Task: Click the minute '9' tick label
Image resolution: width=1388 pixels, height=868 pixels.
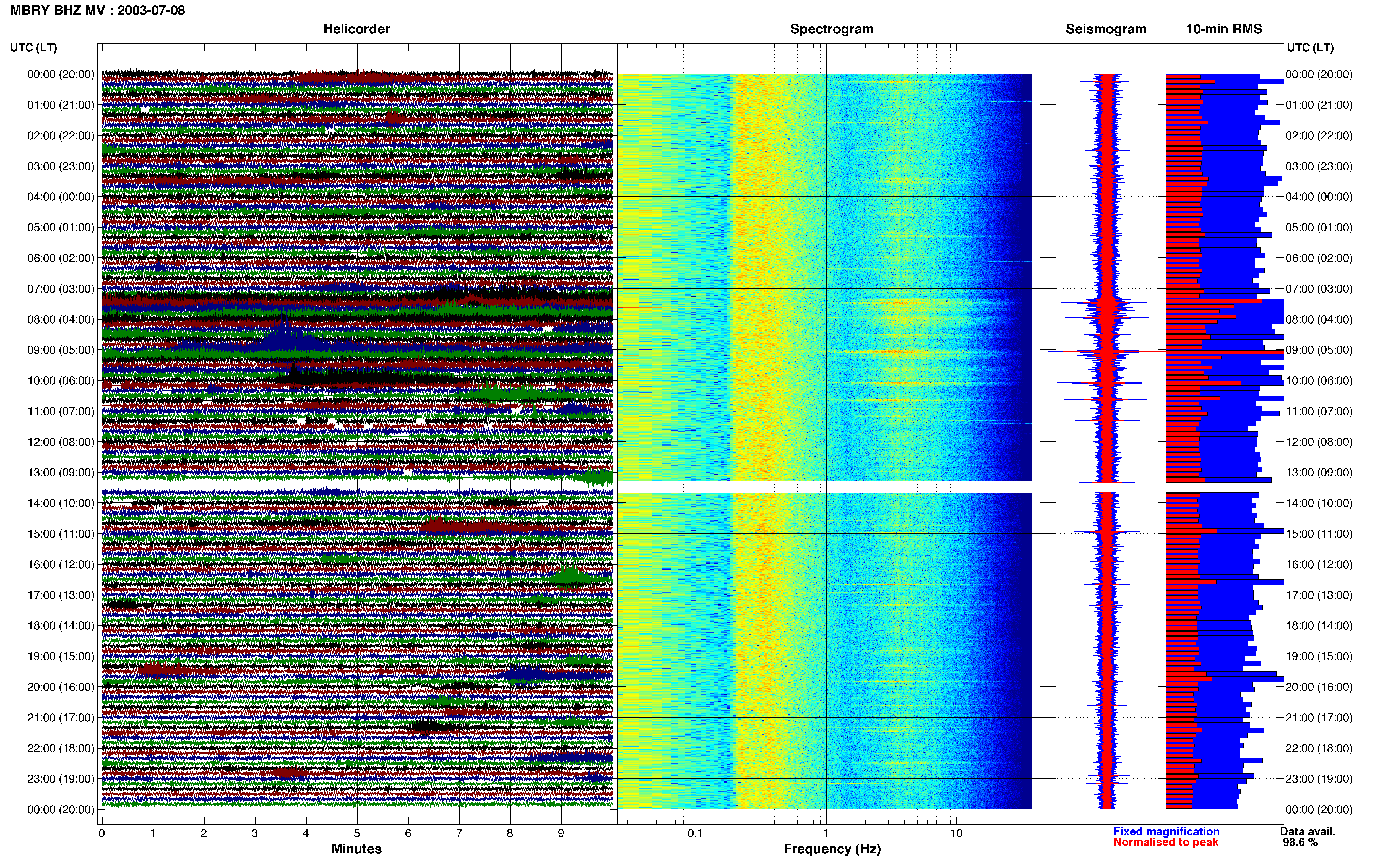Action: click(561, 833)
